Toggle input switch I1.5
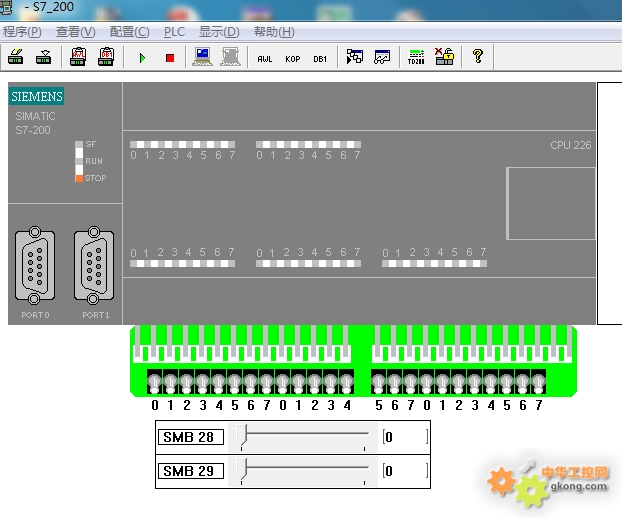This screenshot has width=622, height=518. coord(378,382)
